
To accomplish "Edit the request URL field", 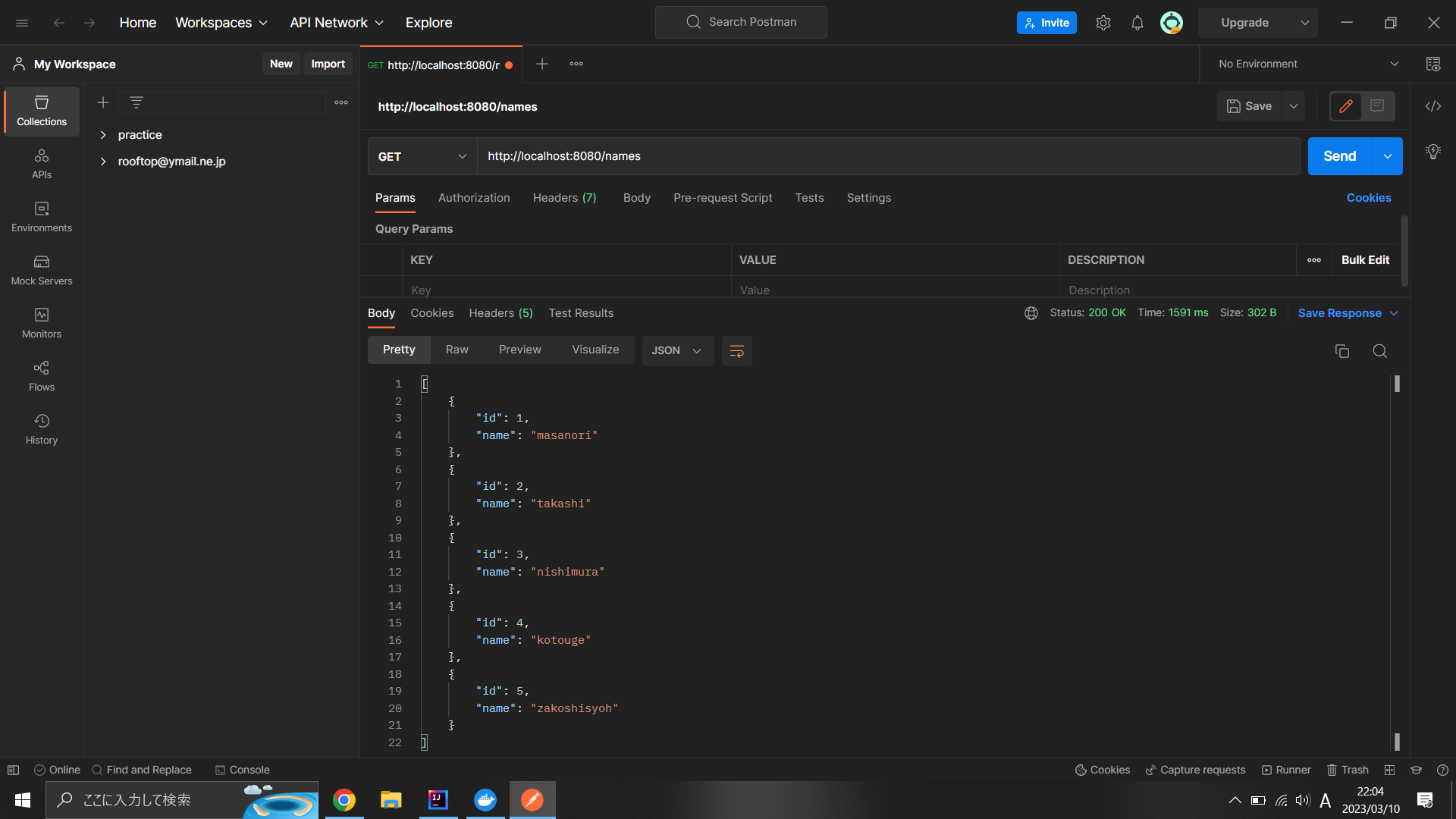I will coord(888,156).
